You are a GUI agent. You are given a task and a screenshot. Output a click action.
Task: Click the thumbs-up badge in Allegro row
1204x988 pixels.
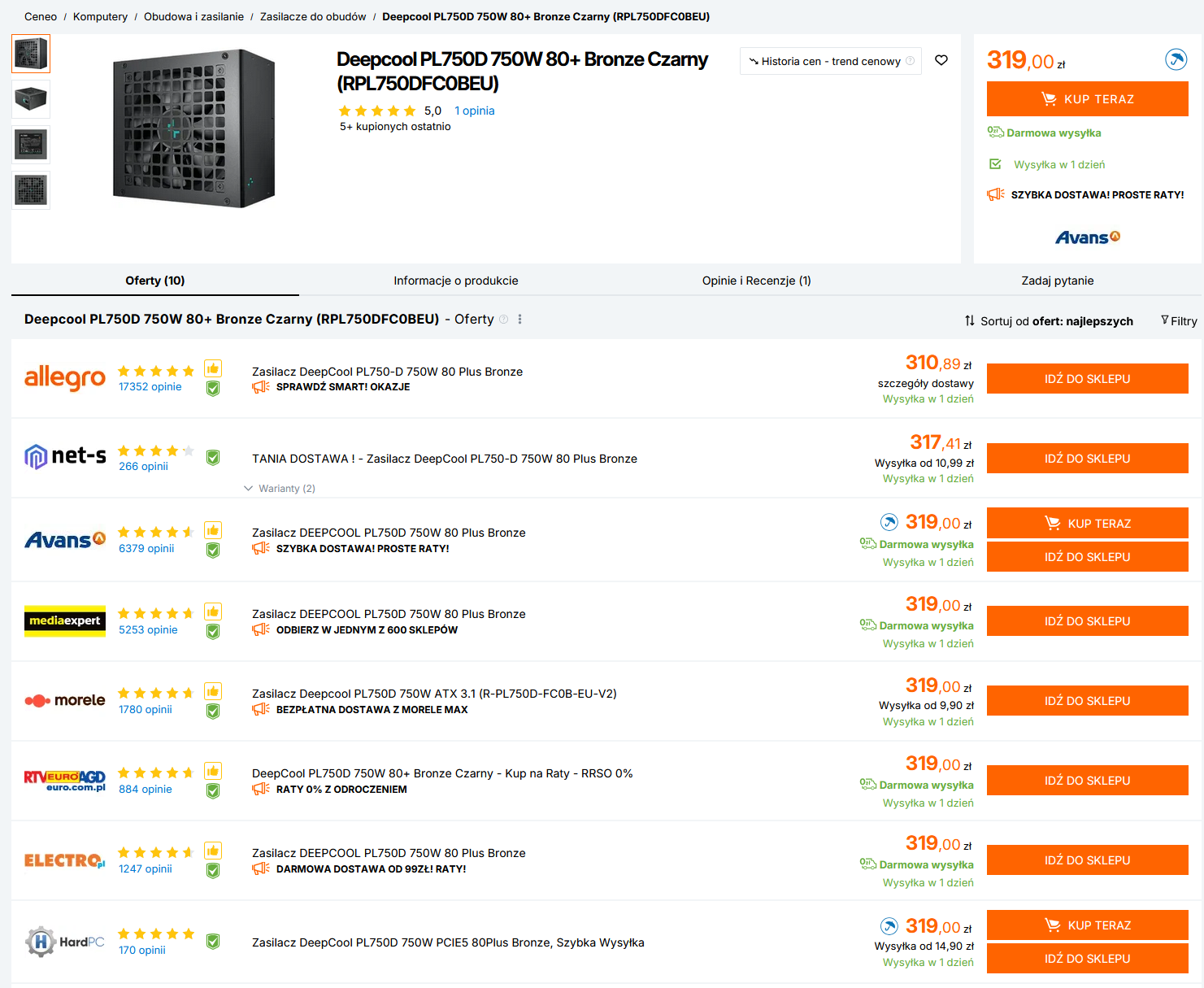coord(213,368)
